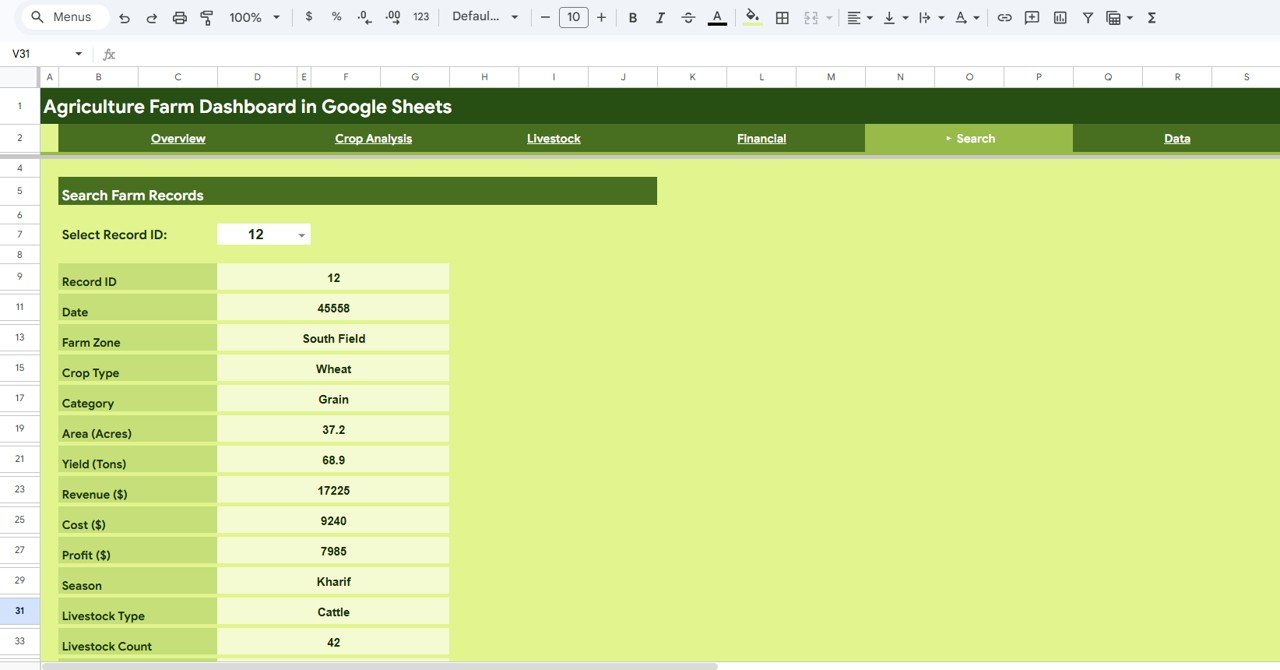Toggle strikethrough formatting

coord(688,17)
